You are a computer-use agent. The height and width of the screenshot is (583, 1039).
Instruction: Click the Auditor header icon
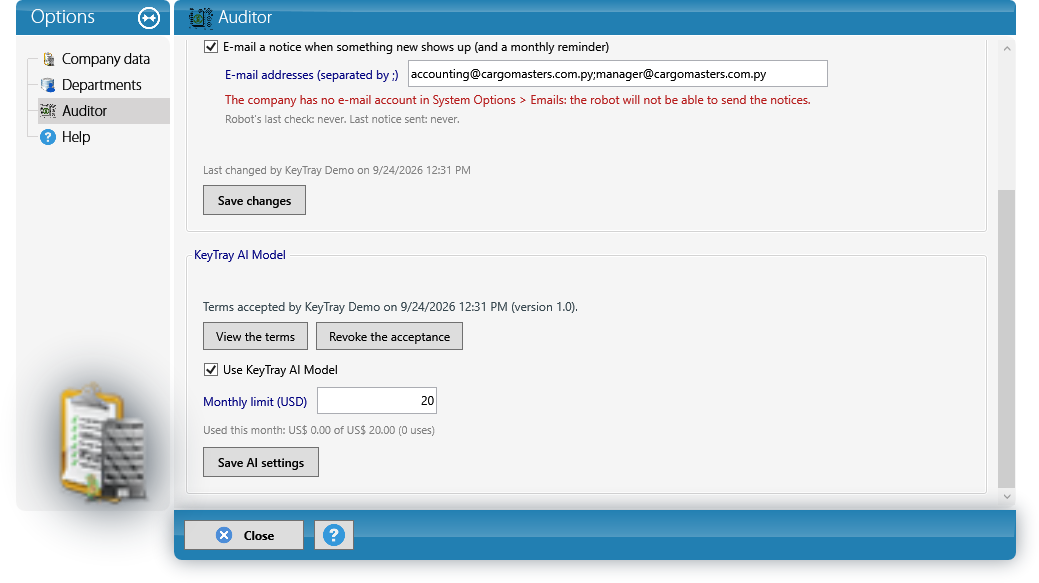pos(200,17)
